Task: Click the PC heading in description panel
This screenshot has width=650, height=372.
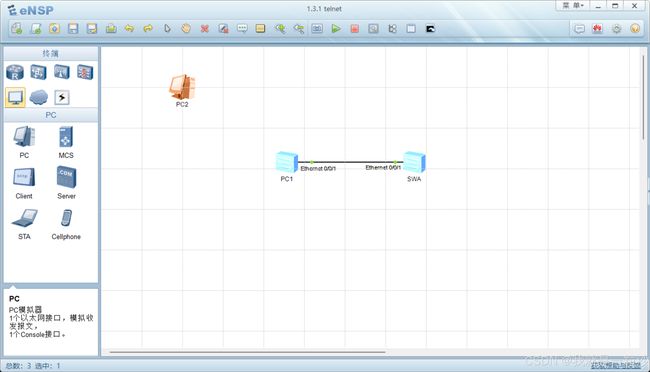Action: pyautogui.click(x=14, y=299)
